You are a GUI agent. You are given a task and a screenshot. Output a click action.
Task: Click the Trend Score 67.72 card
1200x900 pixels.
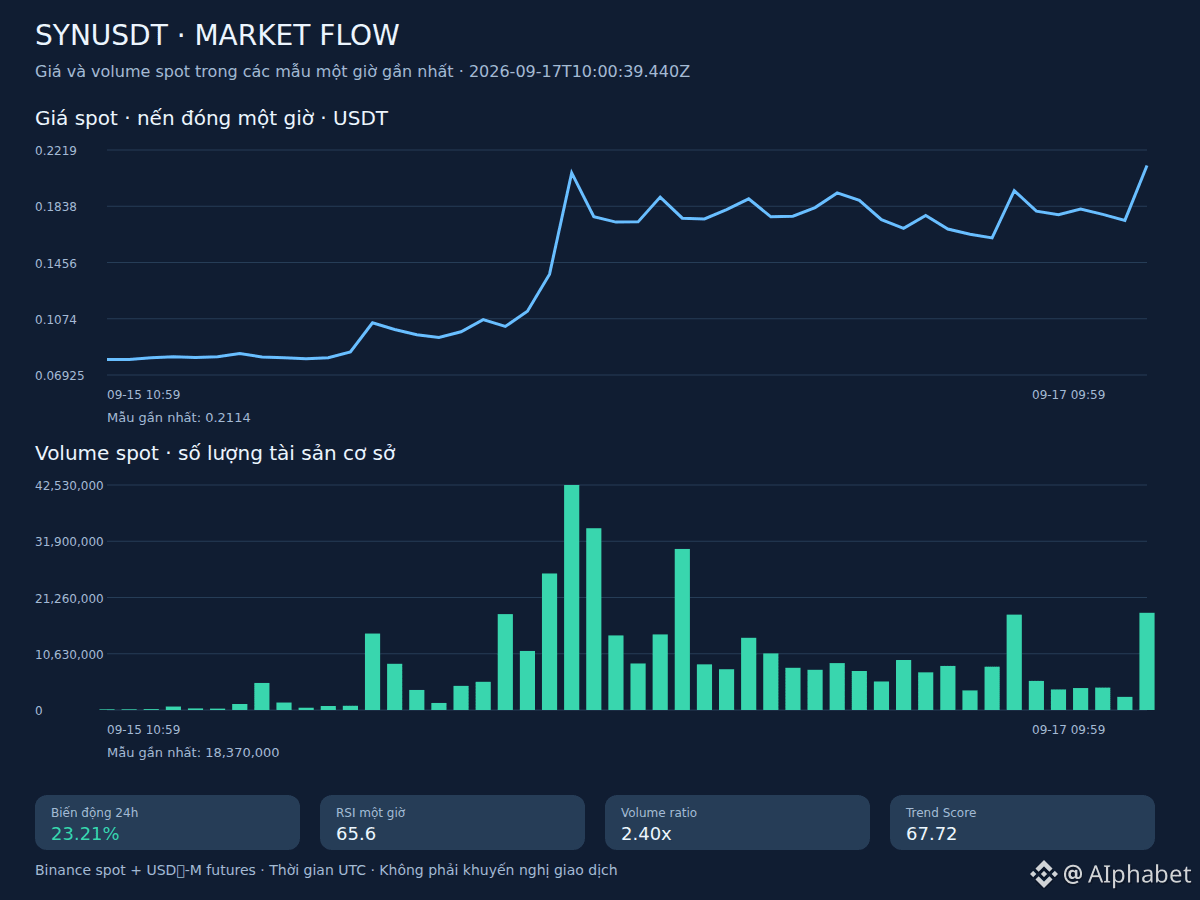tap(1022, 823)
